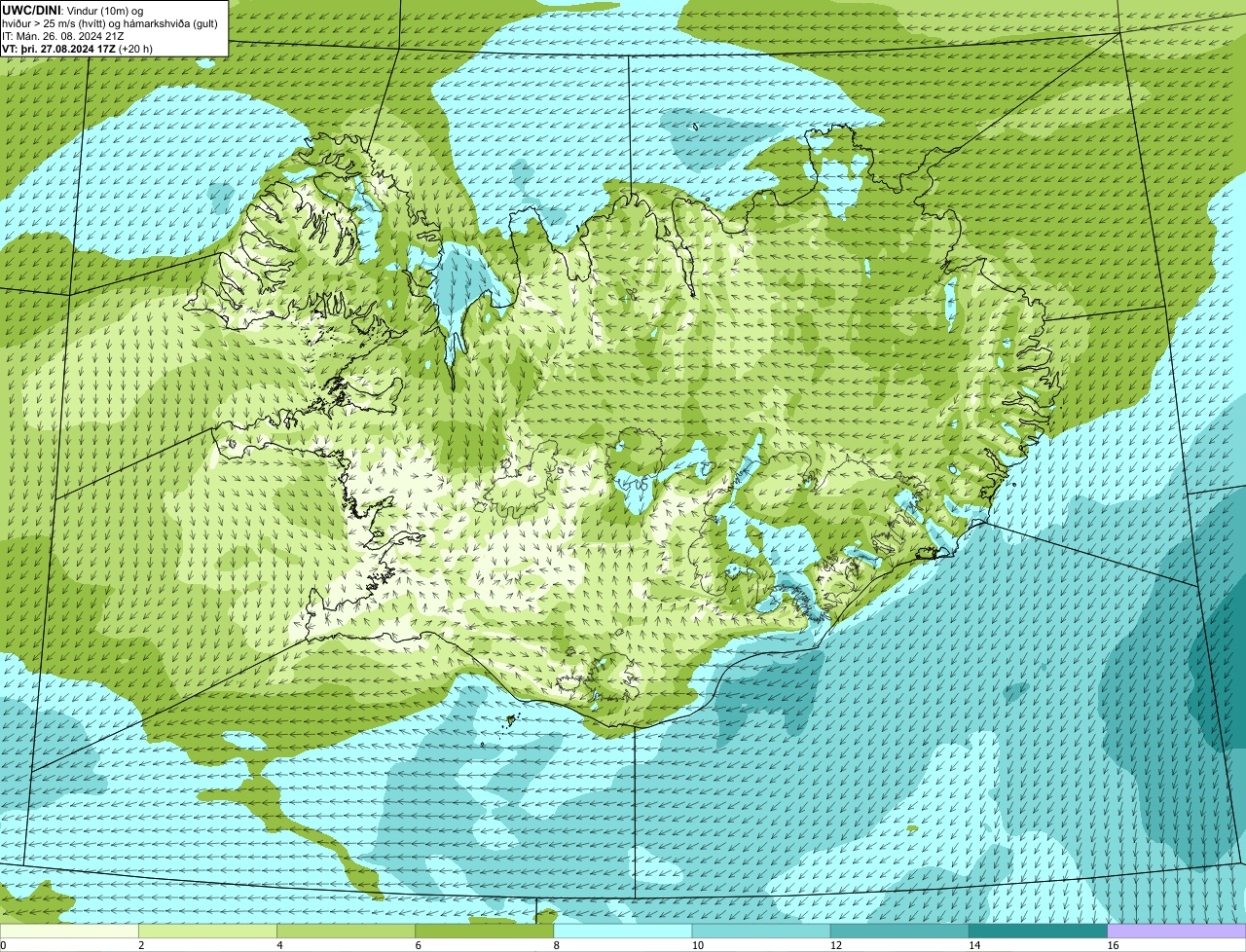
Task: Select the 'hviður > 25 m/s (hvítt)' legend line
Action: point(110,22)
